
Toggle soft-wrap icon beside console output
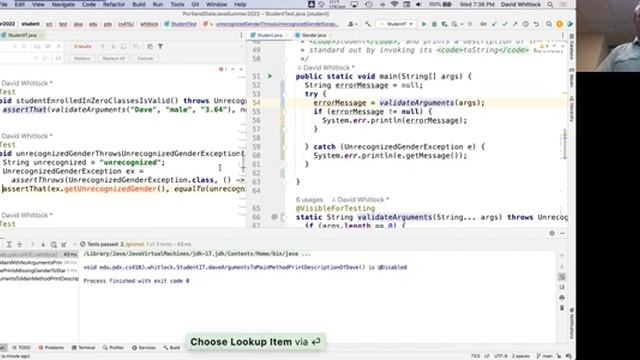point(562,277)
